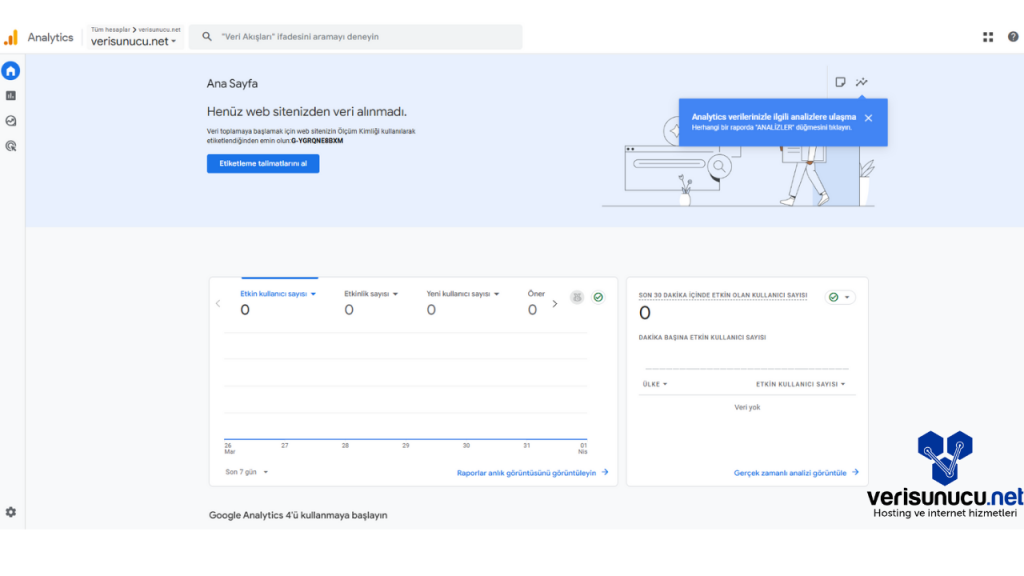1024x576 pixels.
Task: Click the anomaly detection grey icon
Action: click(577, 297)
